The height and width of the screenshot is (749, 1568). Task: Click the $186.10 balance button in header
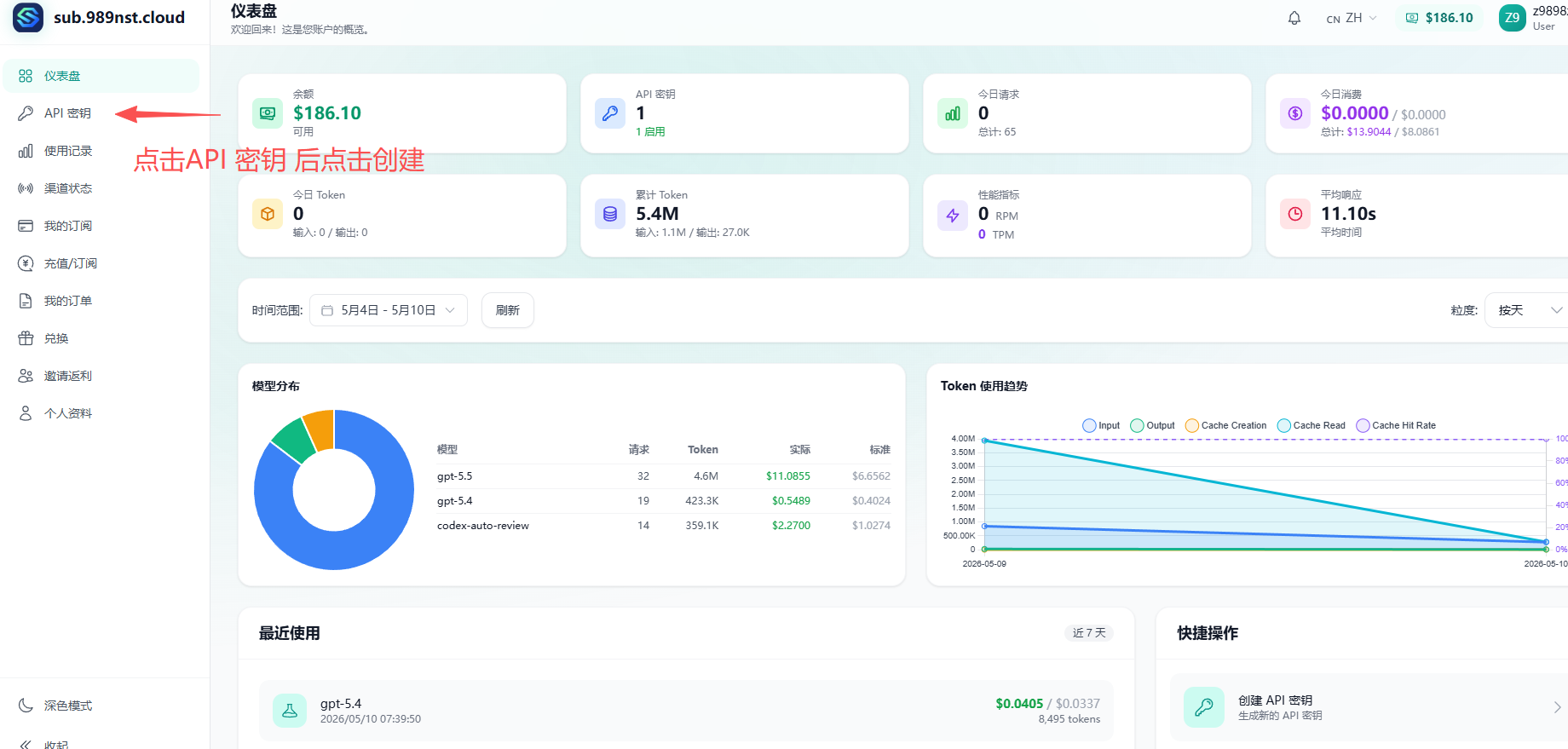1439,18
